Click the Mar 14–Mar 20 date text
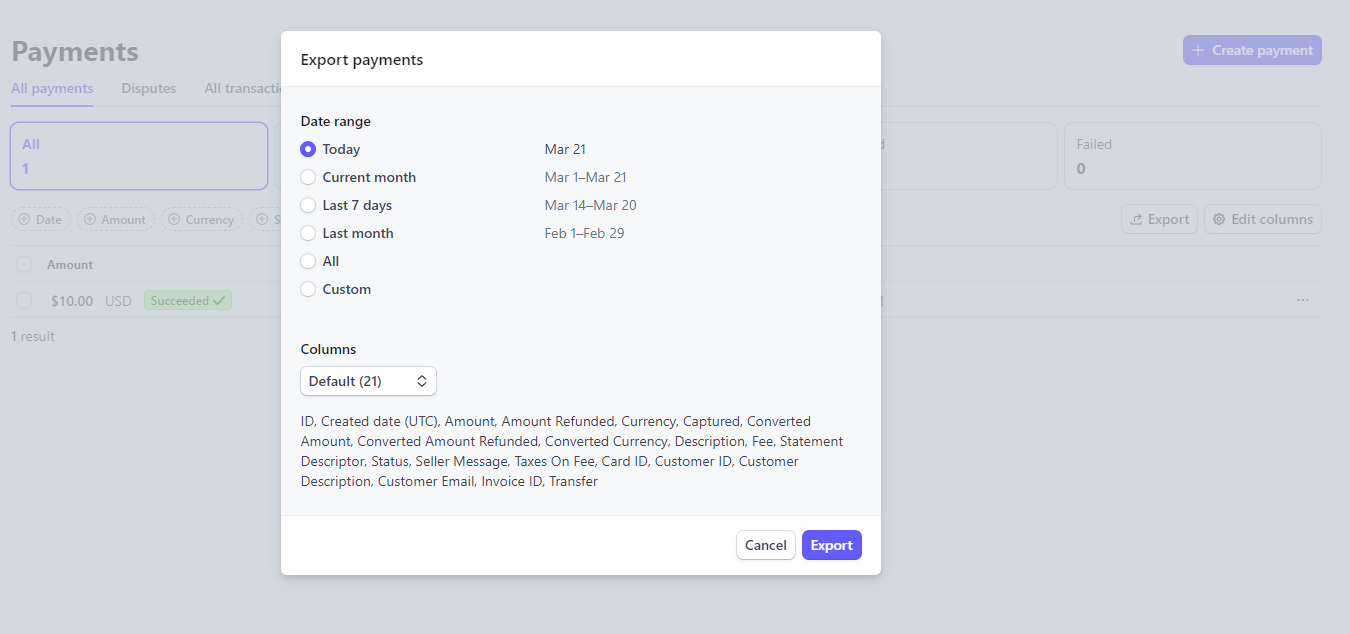 point(591,205)
